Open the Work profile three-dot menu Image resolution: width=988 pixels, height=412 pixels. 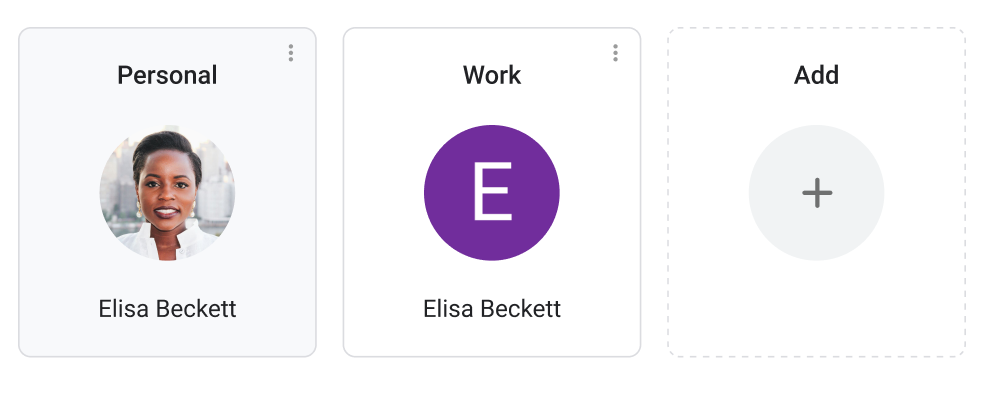(615, 53)
